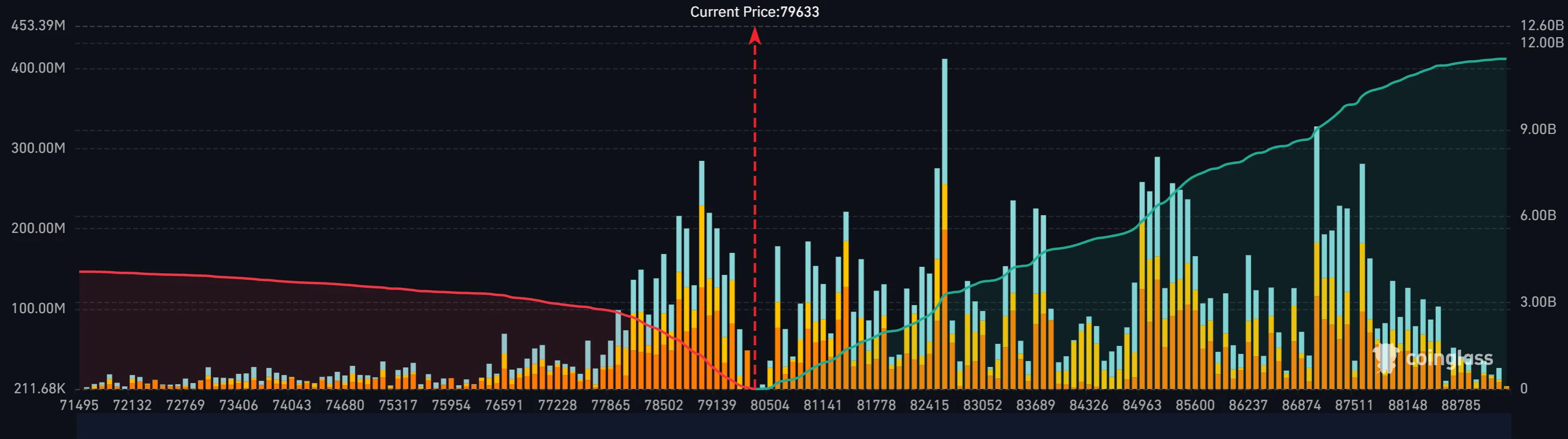Click the 84963 price tick label

pos(1142,406)
